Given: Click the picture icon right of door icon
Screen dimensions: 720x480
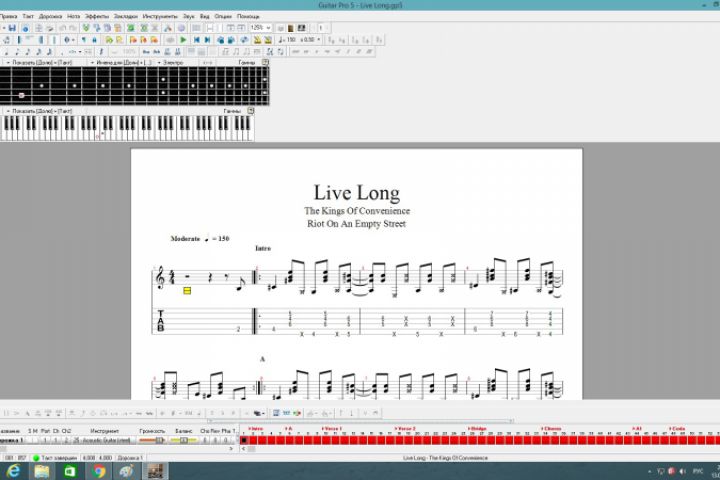Looking at the screenshot, I should click(302, 28).
